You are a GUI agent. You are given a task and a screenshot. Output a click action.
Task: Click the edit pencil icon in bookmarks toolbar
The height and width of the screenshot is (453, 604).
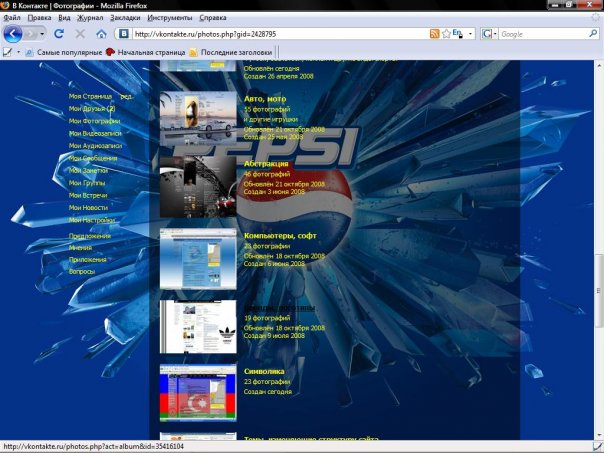coord(7,52)
